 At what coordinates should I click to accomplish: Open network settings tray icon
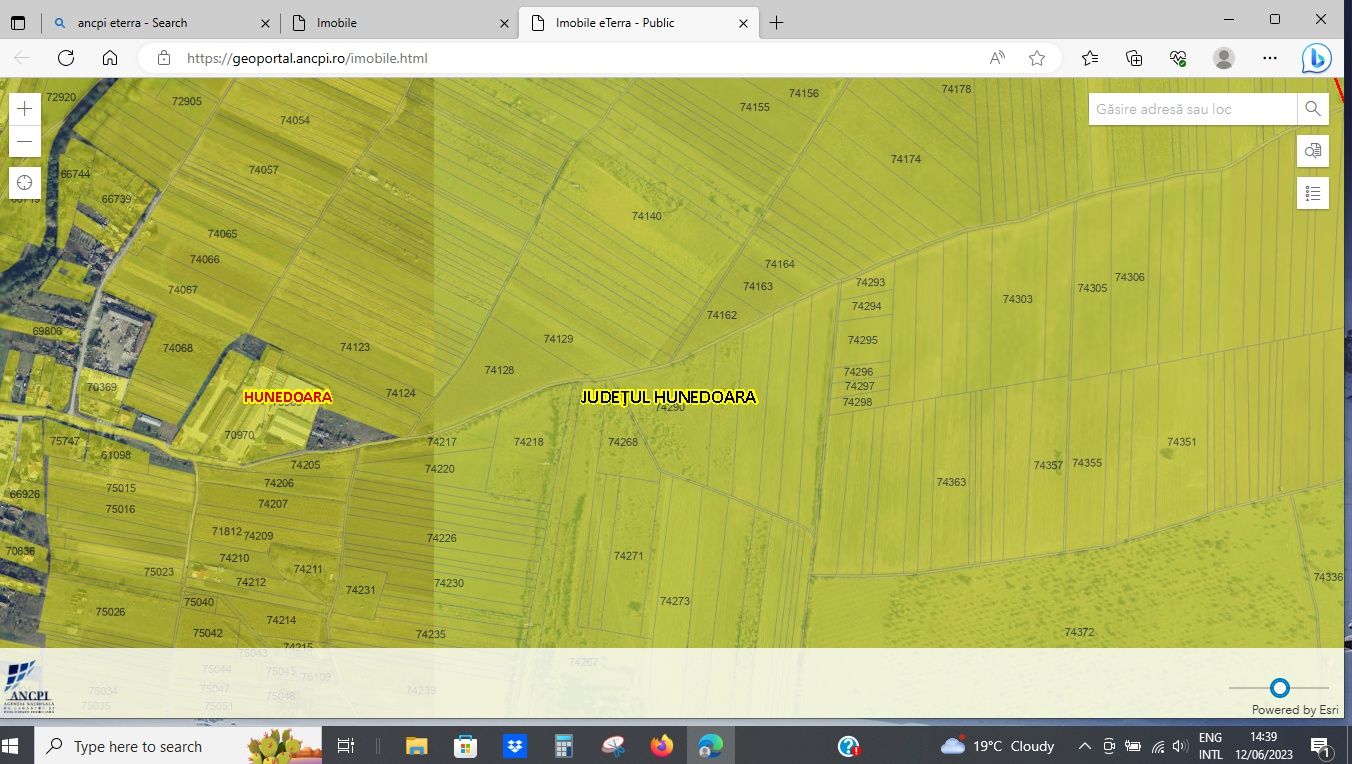(1158, 746)
